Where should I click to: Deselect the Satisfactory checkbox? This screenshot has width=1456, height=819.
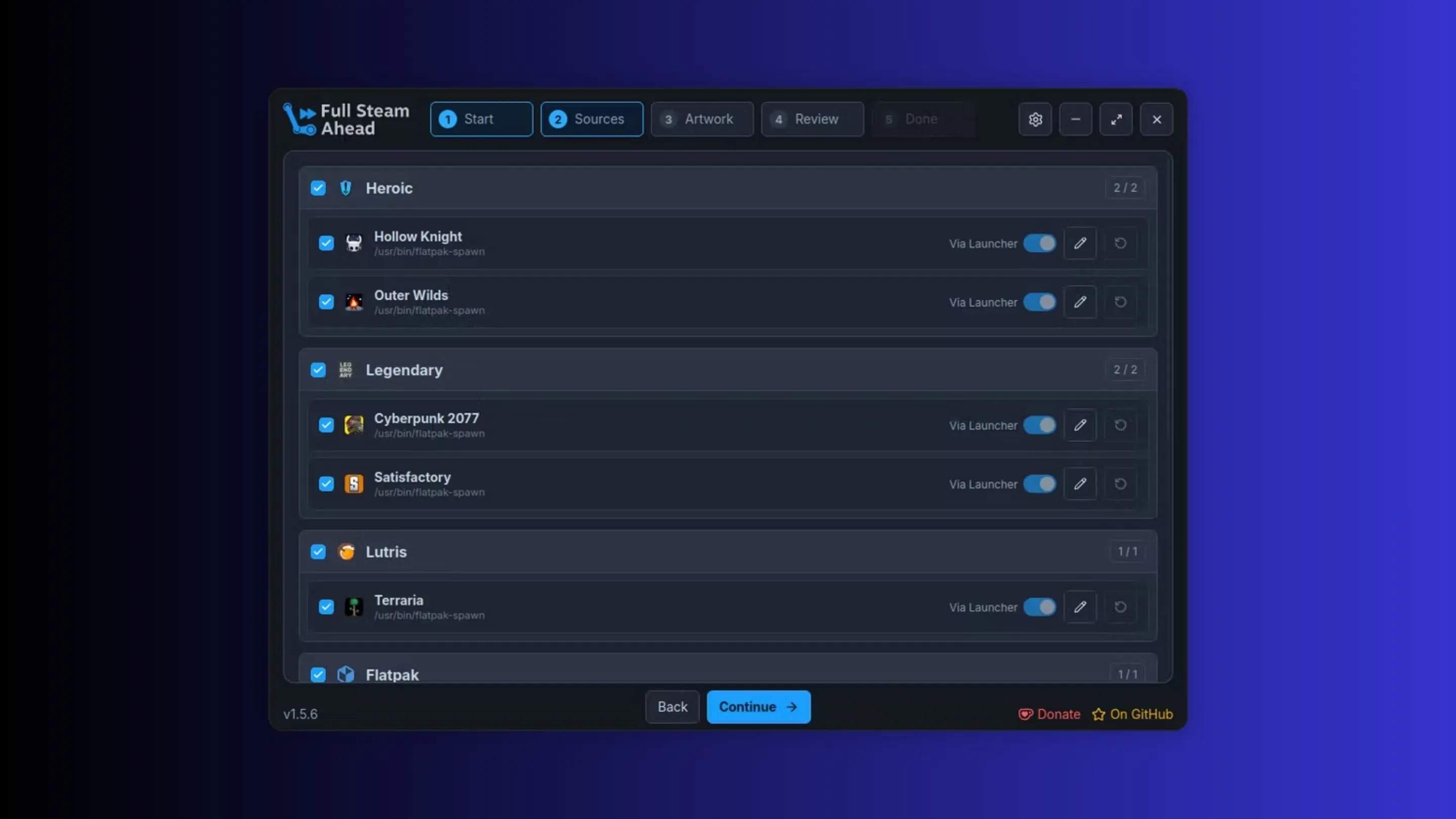point(326,484)
